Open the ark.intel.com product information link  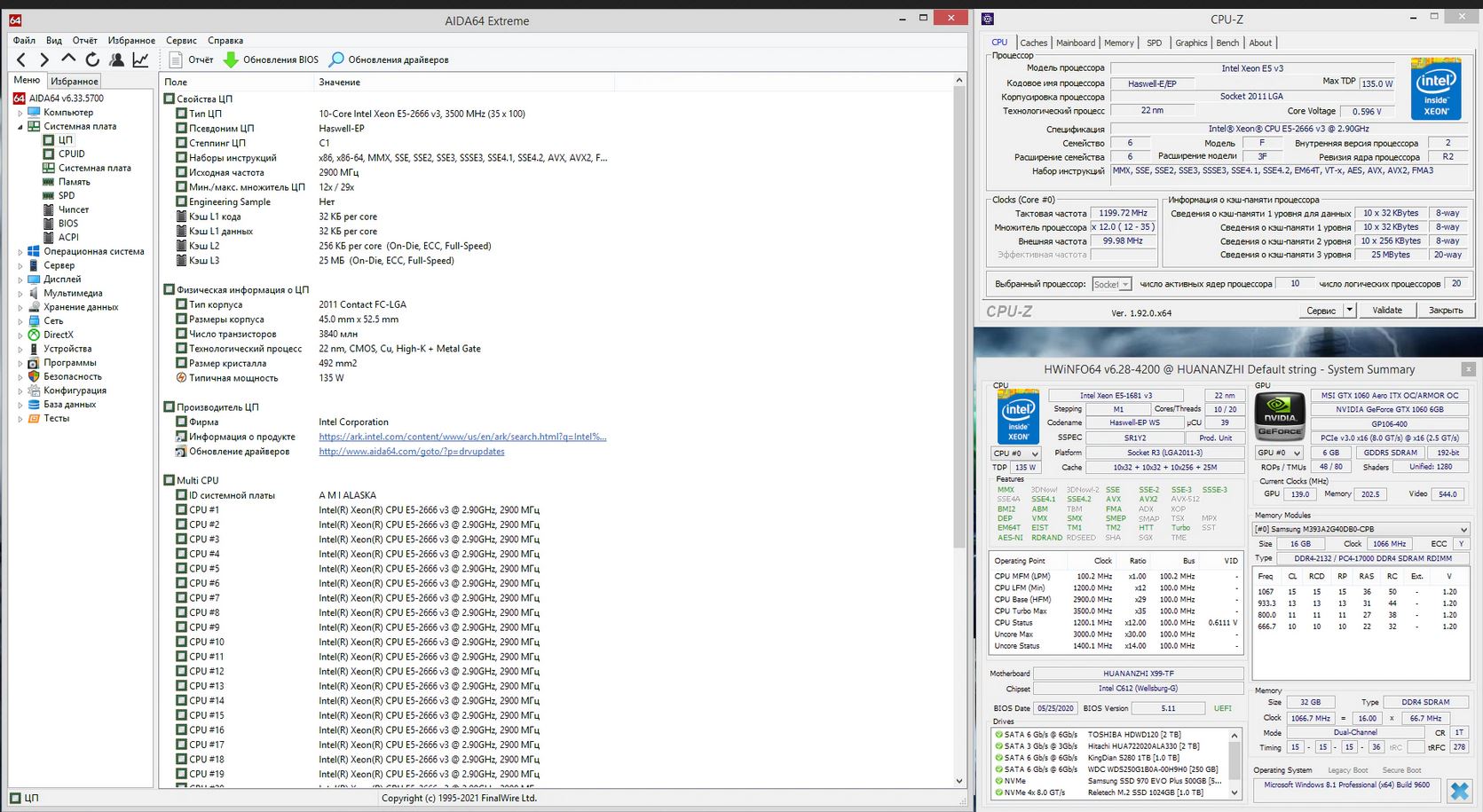click(462, 437)
